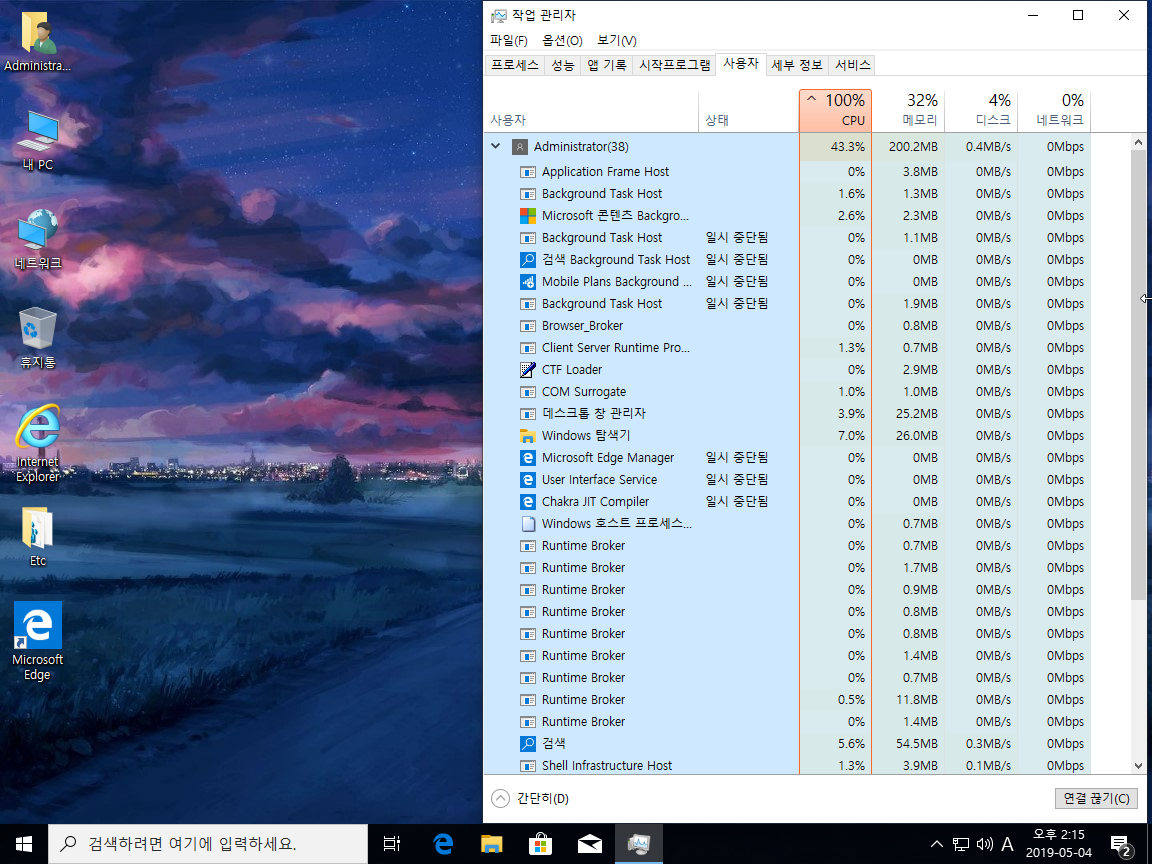The image size is (1152, 864).
Task: Select the Microsoft Edge desktop shortcut
Action: [37, 642]
